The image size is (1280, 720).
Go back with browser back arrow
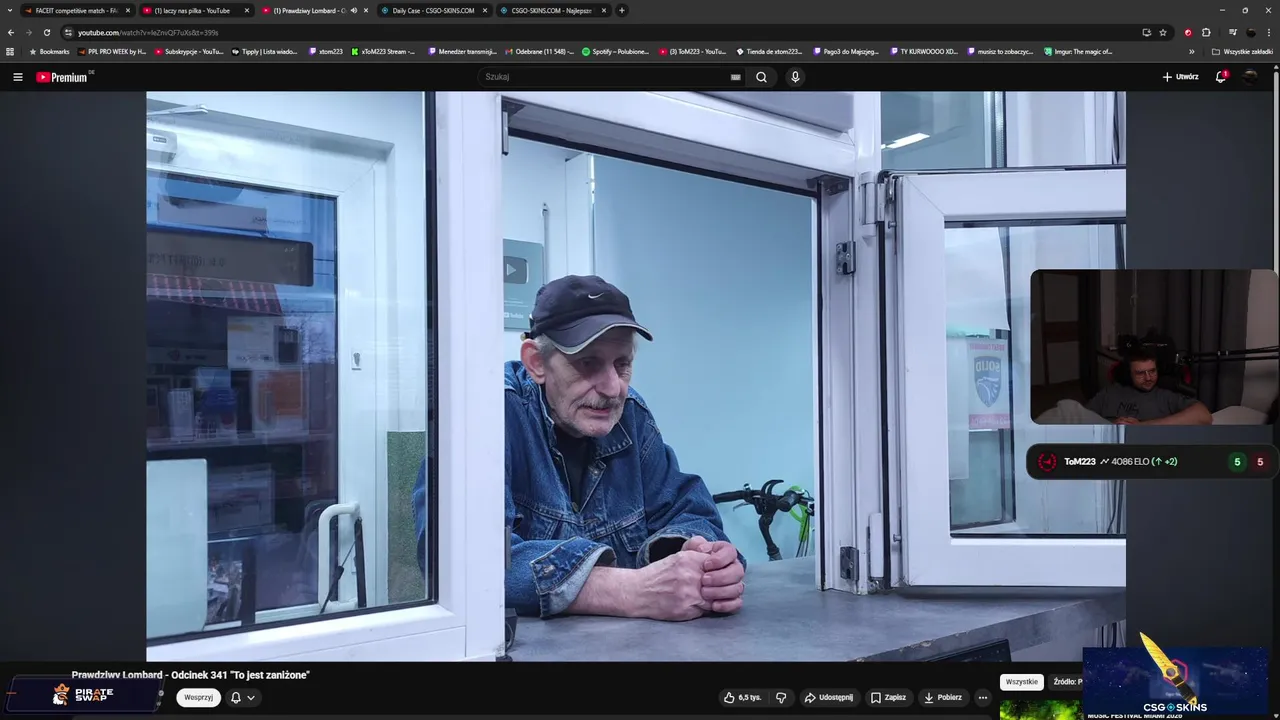pyautogui.click(x=11, y=32)
